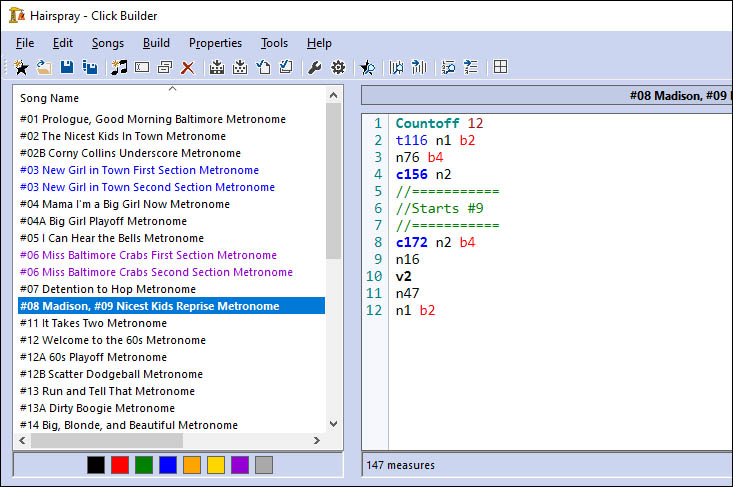733x487 pixels.
Task: Click the save all double-floppy icon
Action: click(x=90, y=67)
